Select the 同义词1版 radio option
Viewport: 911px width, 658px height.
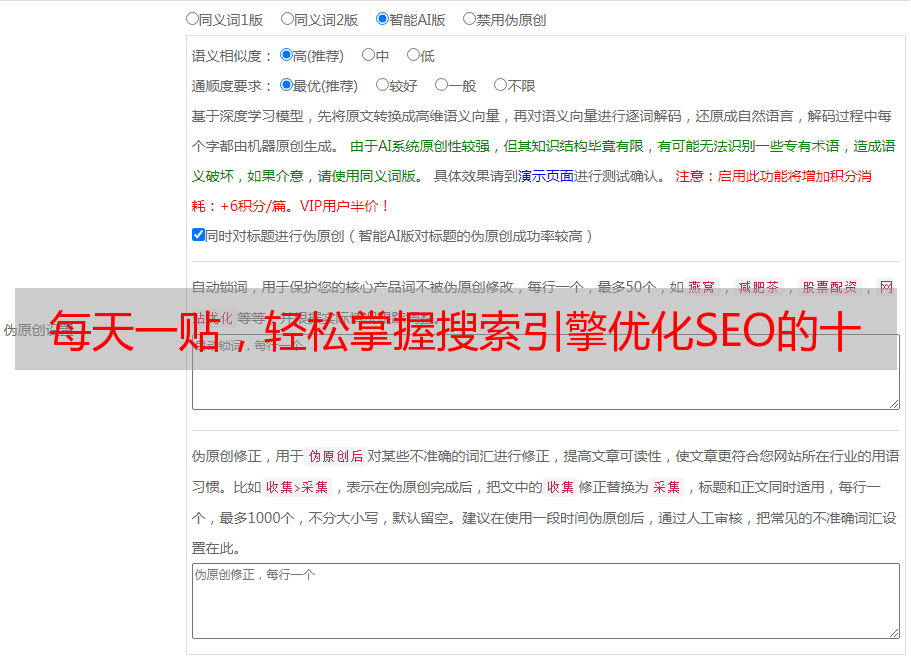pos(192,19)
